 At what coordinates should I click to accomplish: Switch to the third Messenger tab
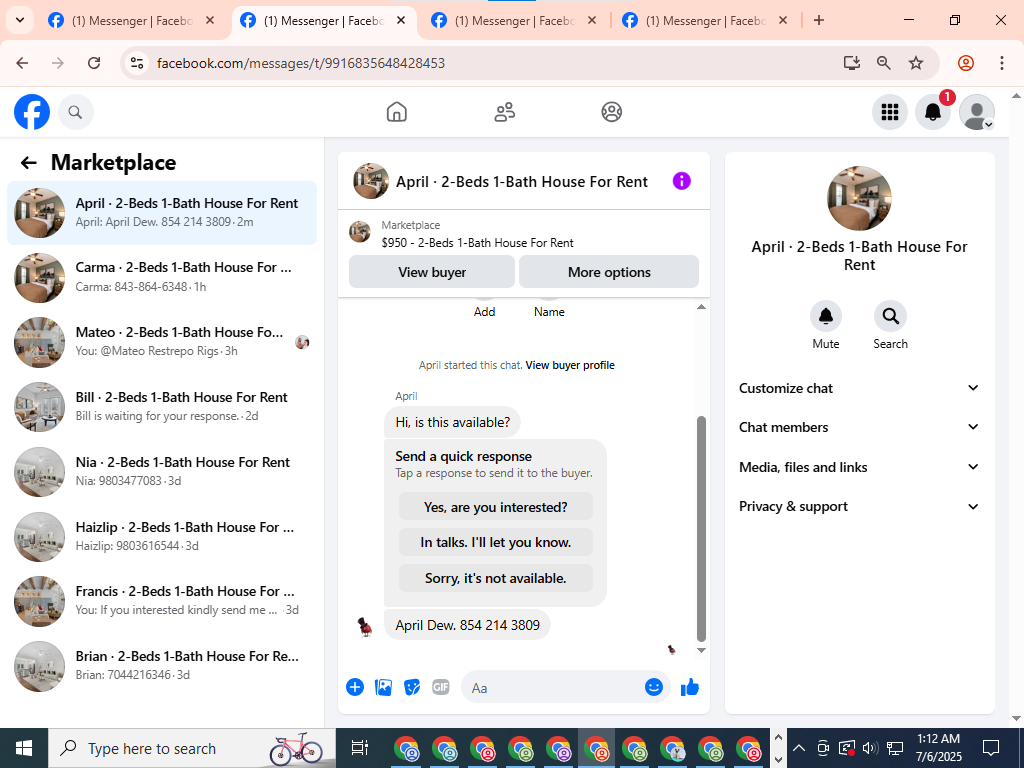(514, 20)
